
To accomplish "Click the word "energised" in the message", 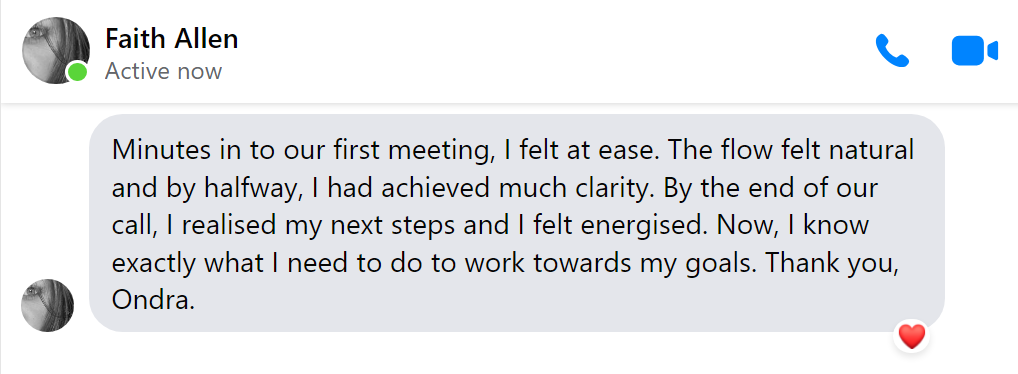I will tap(645, 227).
